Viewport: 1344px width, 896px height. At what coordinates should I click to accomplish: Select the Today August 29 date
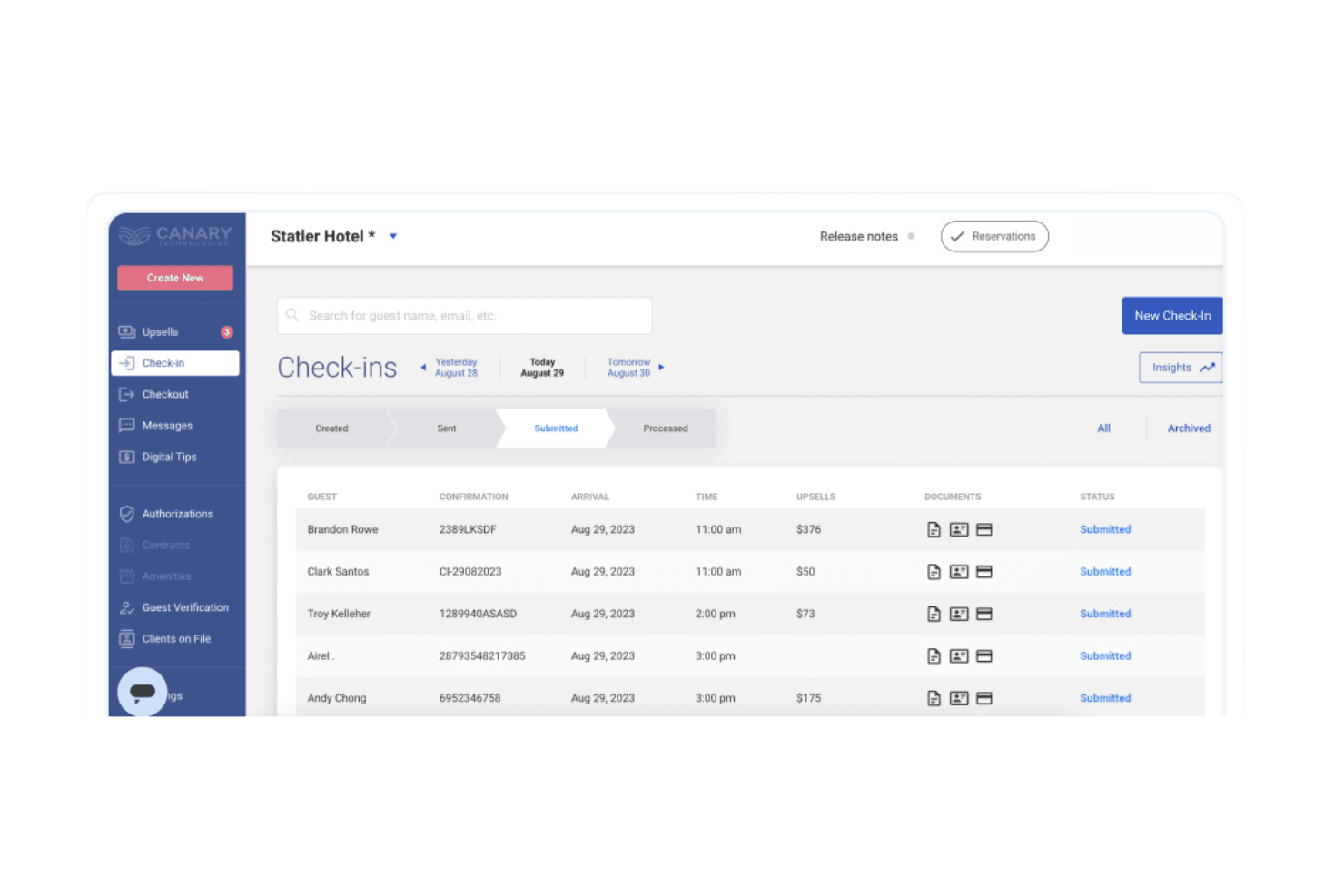click(x=542, y=368)
